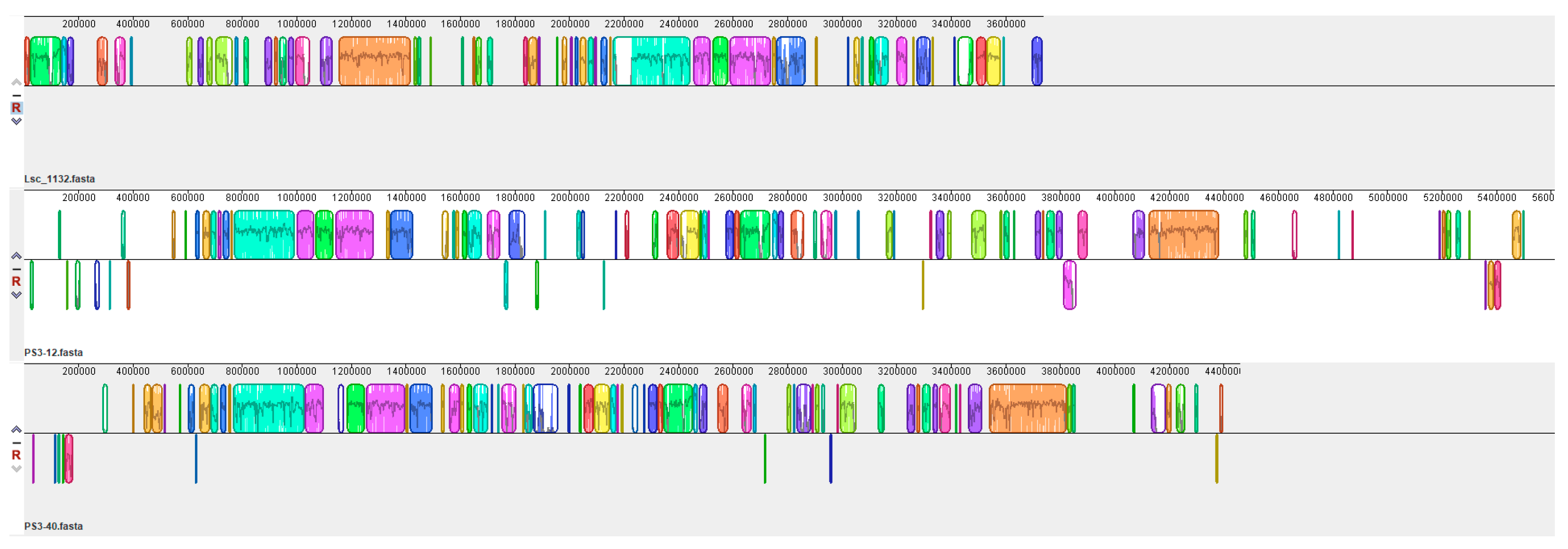
Task: Select large orange block in Lsc_1132.fasta
Action: click(374, 61)
